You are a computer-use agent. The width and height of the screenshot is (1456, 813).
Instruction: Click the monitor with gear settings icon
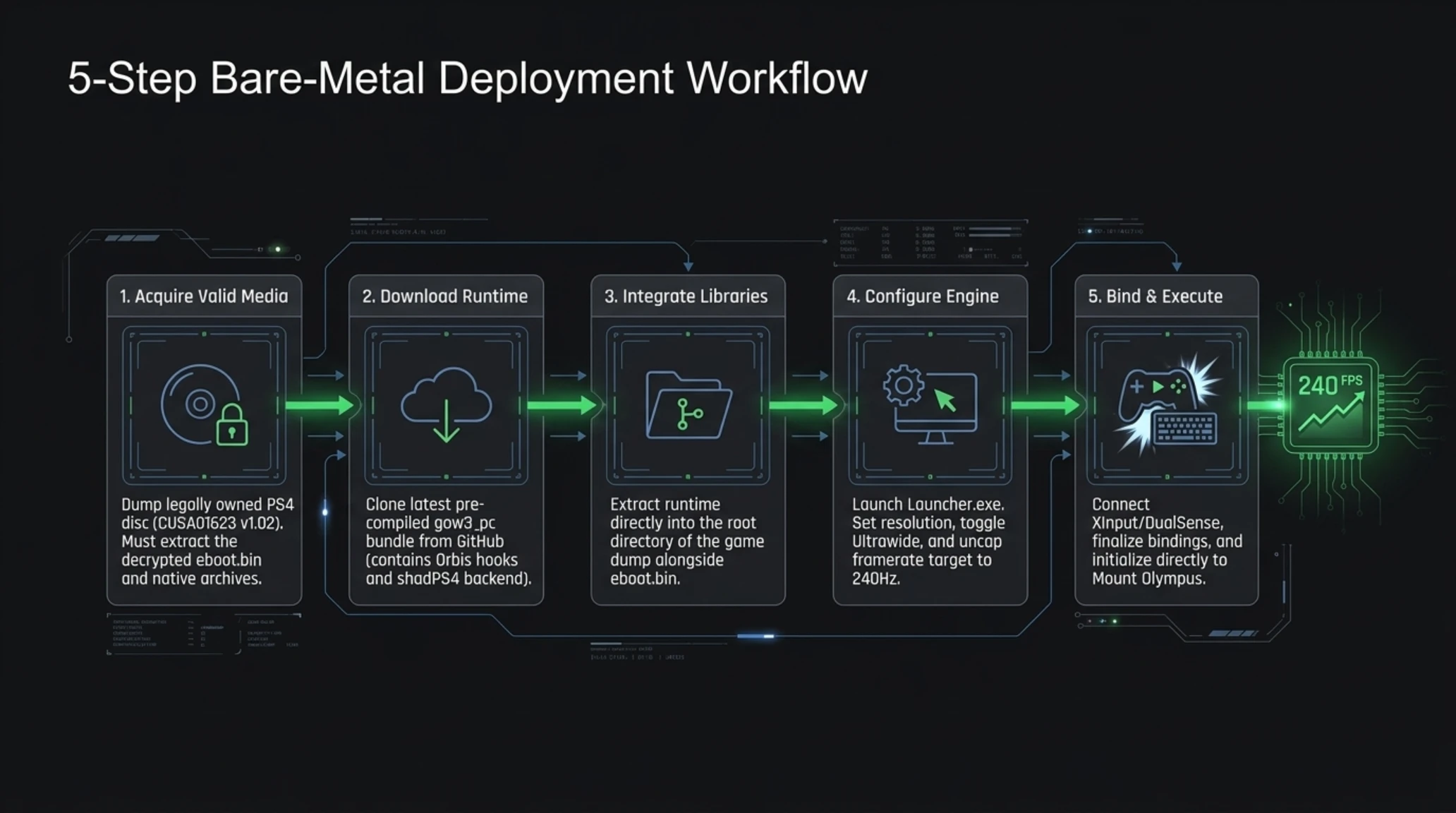click(x=930, y=404)
